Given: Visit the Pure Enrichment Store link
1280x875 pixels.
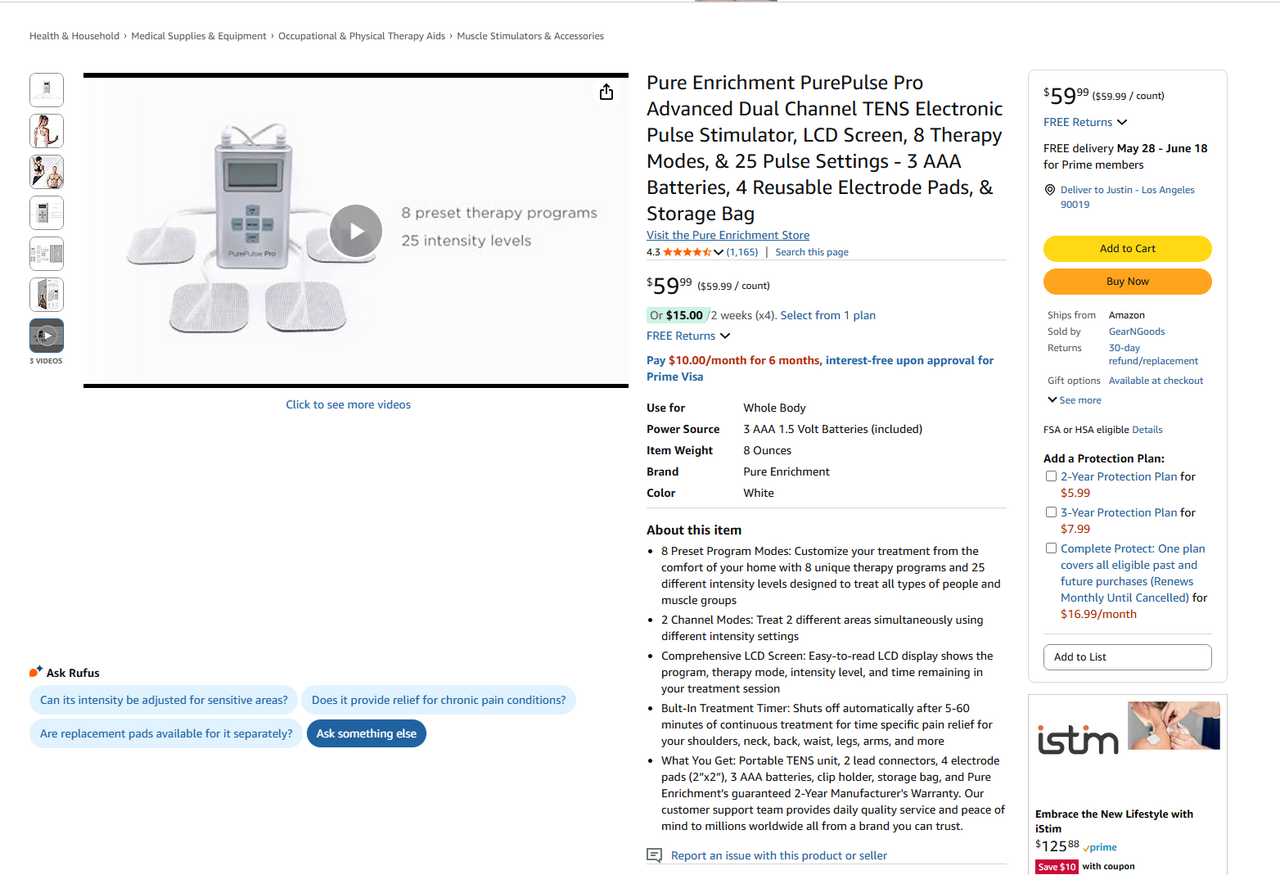Looking at the screenshot, I should 727,235.
